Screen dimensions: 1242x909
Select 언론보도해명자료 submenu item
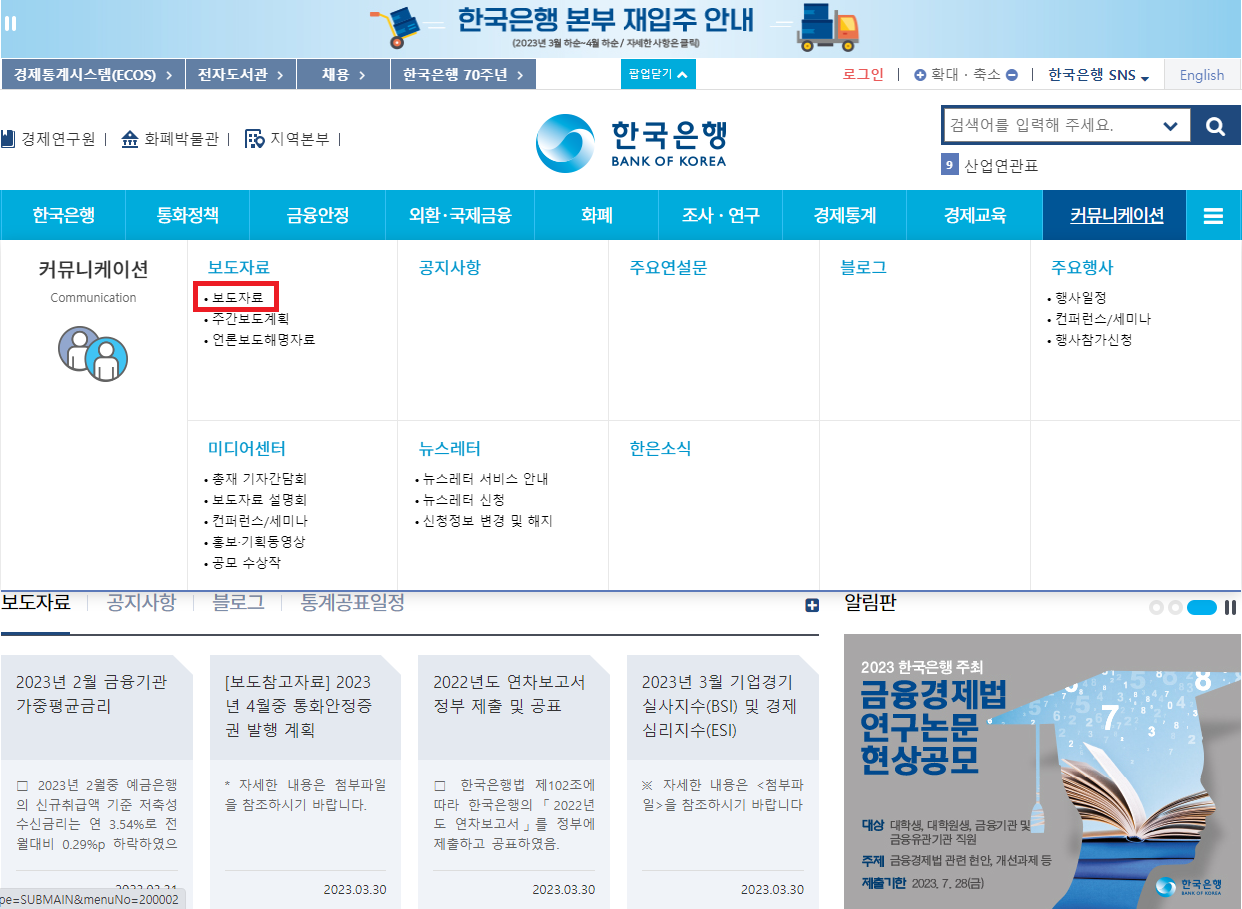pyautogui.click(x=263, y=340)
